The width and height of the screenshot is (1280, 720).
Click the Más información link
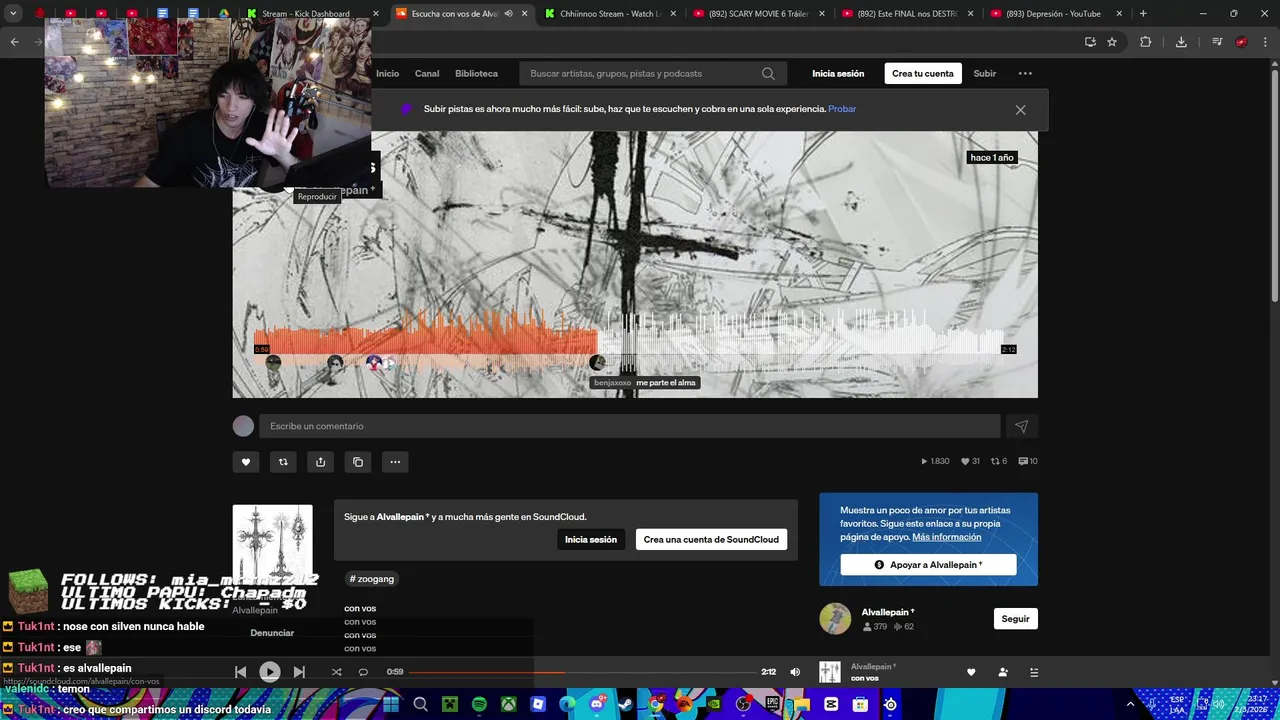[x=946, y=537]
